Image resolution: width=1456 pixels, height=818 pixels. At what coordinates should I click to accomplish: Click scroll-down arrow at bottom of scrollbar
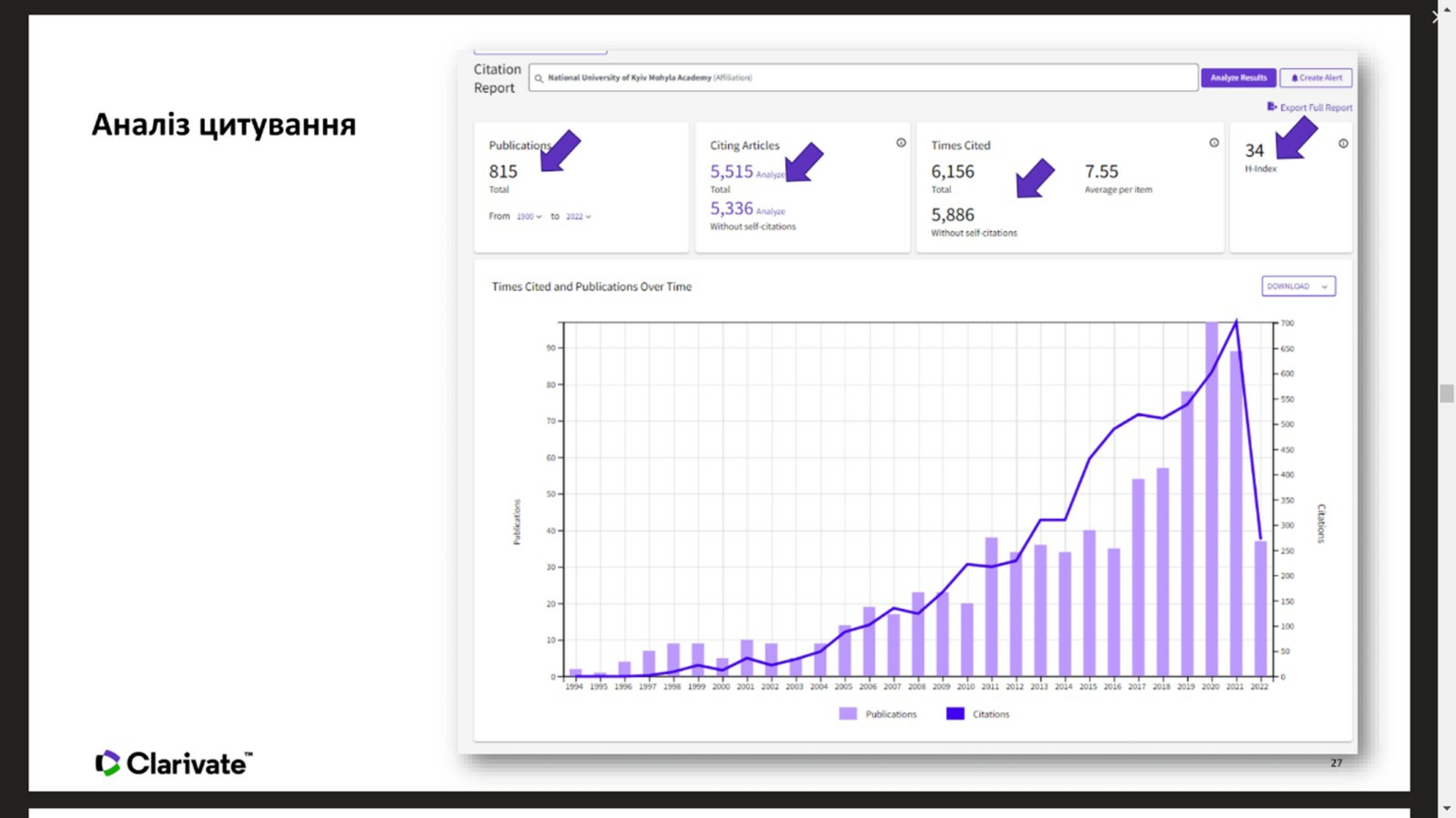[x=1446, y=808]
